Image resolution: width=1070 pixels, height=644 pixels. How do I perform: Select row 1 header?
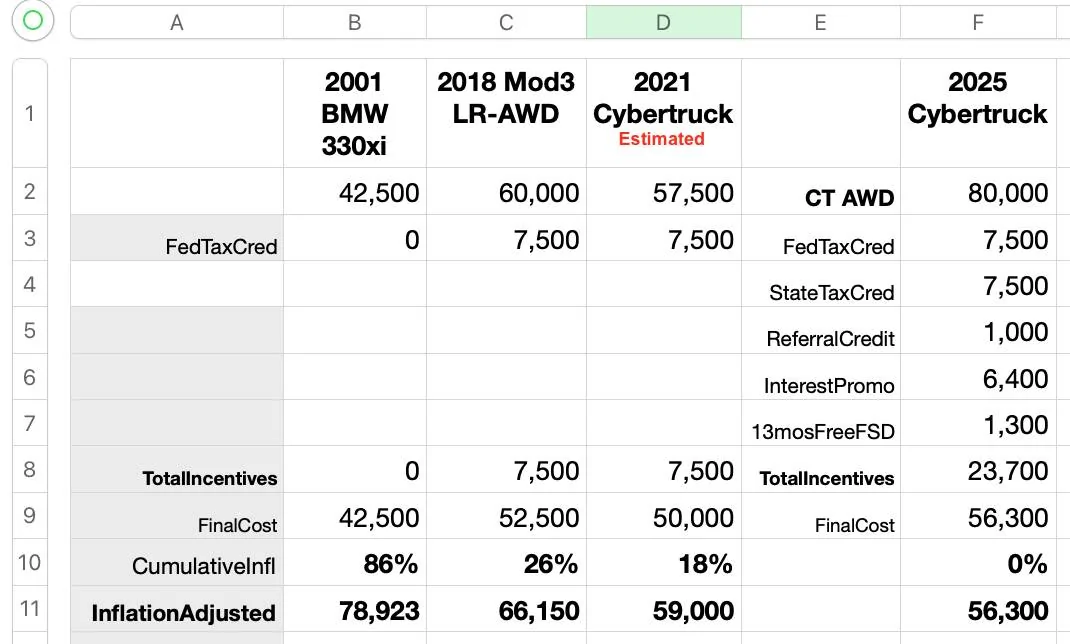coord(30,113)
